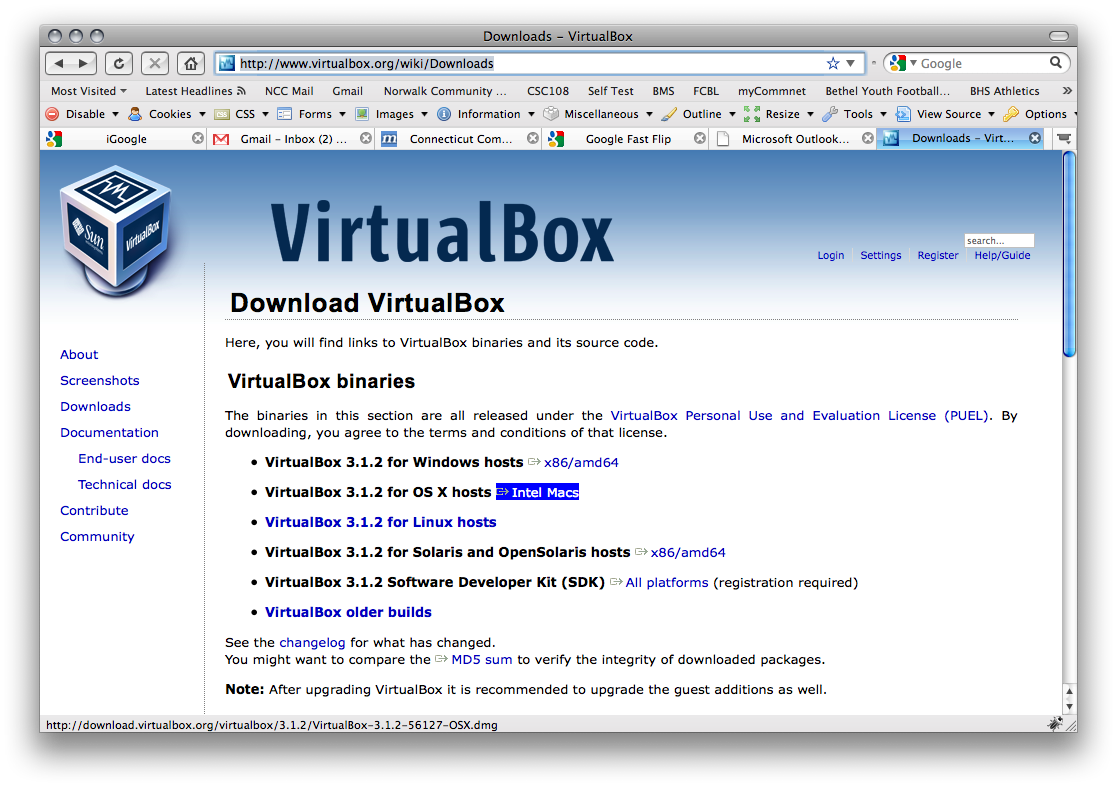
Task: Go forward with the forward arrow button
Action: 83,63
